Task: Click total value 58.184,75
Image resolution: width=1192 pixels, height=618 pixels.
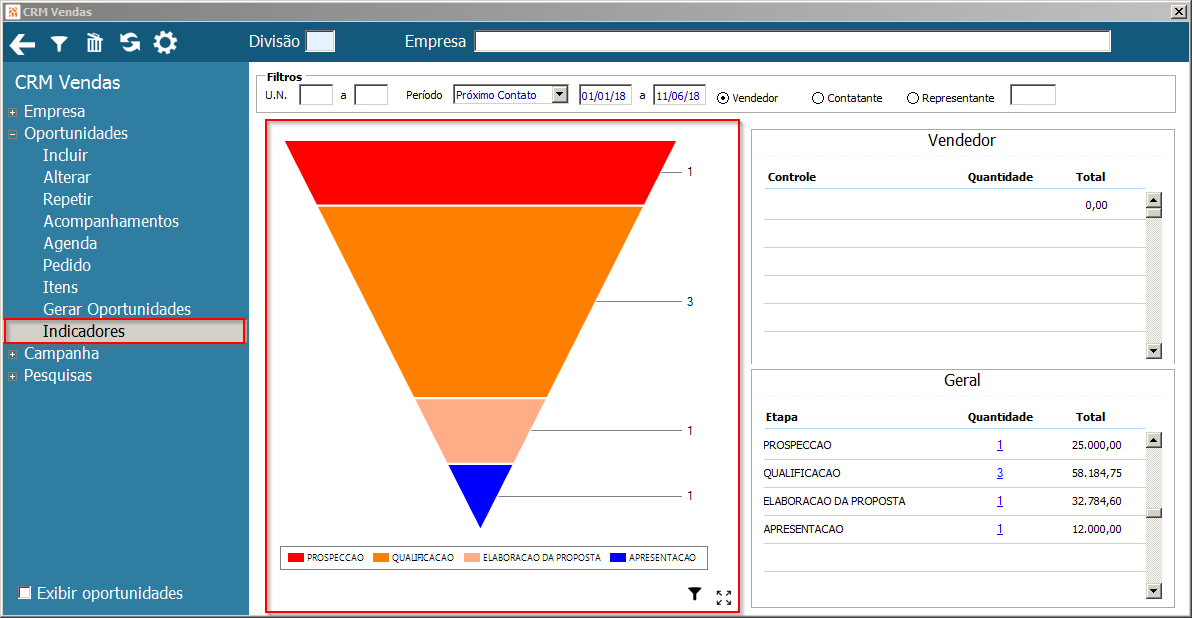Action: [1096, 473]
